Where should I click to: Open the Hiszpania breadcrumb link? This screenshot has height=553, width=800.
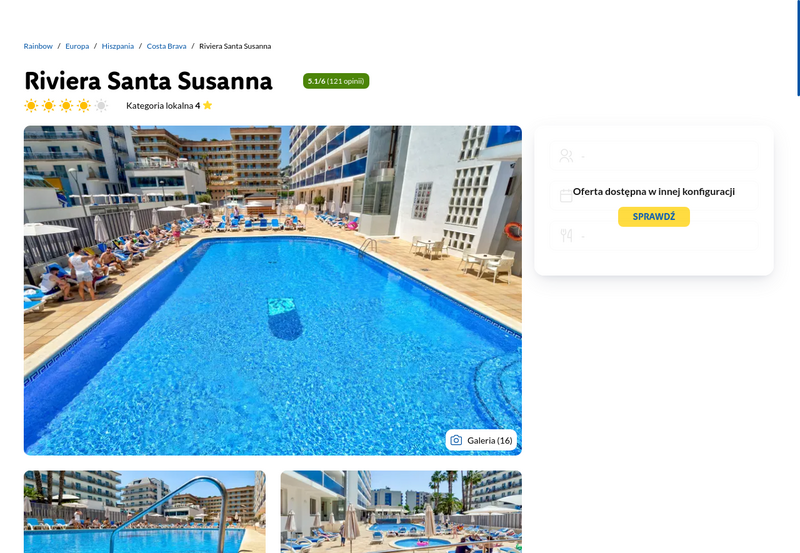117,46
